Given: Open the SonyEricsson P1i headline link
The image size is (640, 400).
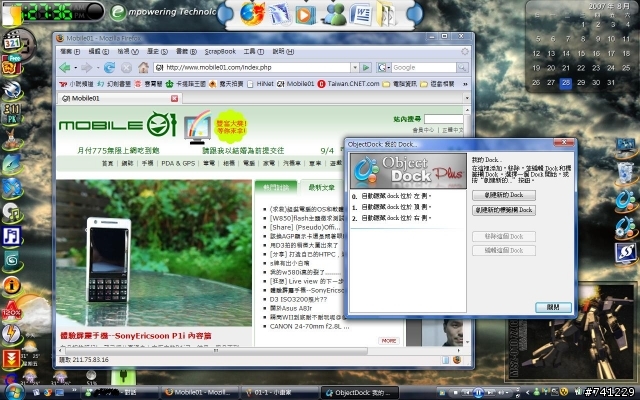Looking at the screenshot, I should pyautogui.click(x=136, y=336).
